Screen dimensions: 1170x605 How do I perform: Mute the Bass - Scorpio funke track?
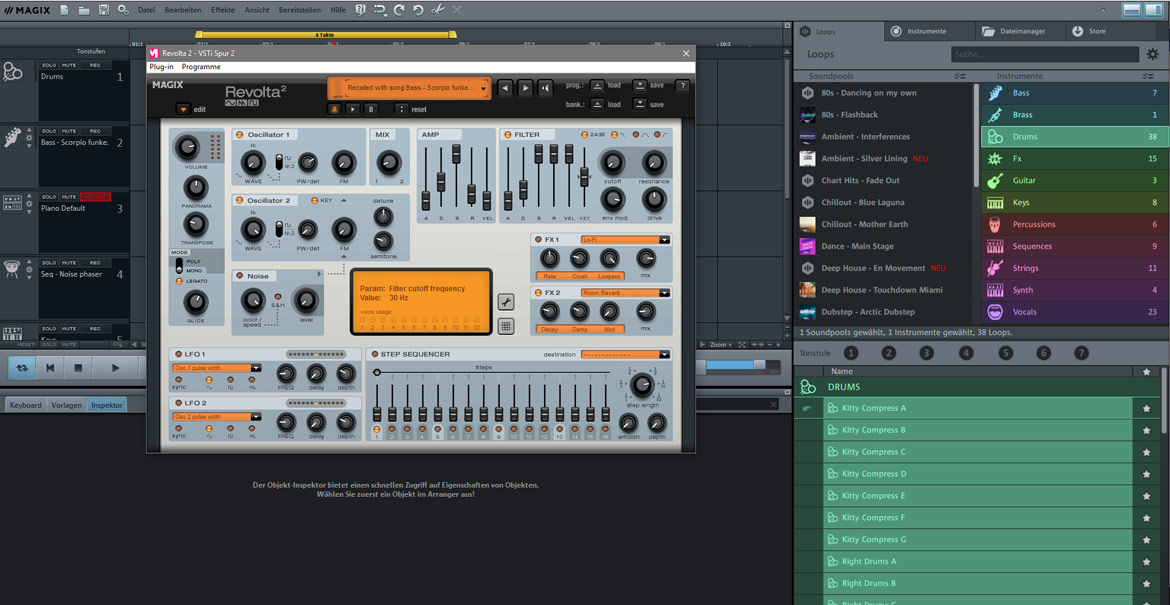click(69, 131)
